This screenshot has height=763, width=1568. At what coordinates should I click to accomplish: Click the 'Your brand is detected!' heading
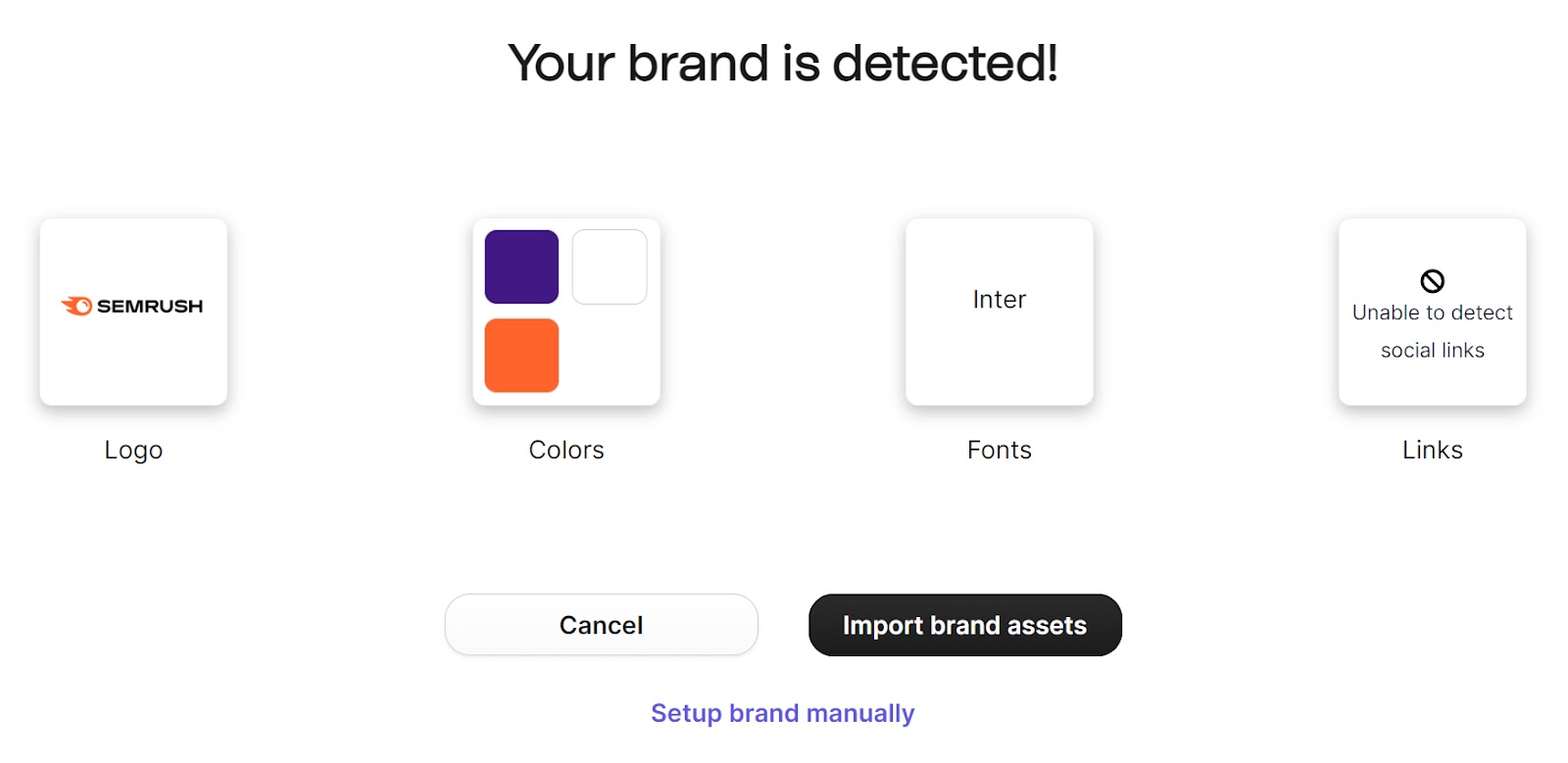tap(784, 63)
